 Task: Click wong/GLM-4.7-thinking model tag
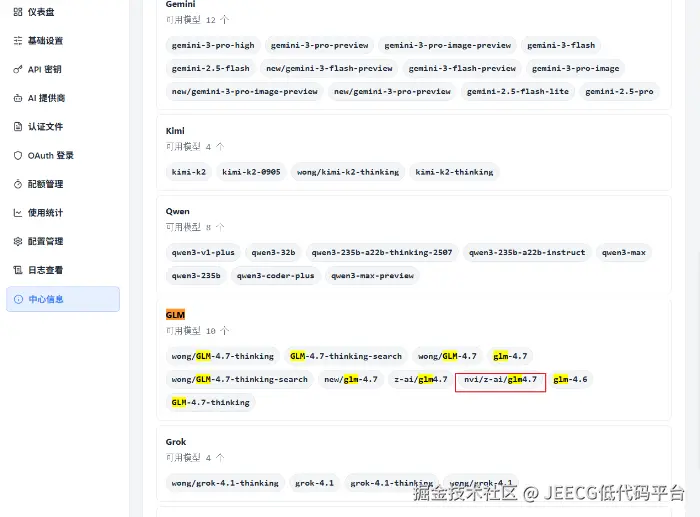(223, 356)
